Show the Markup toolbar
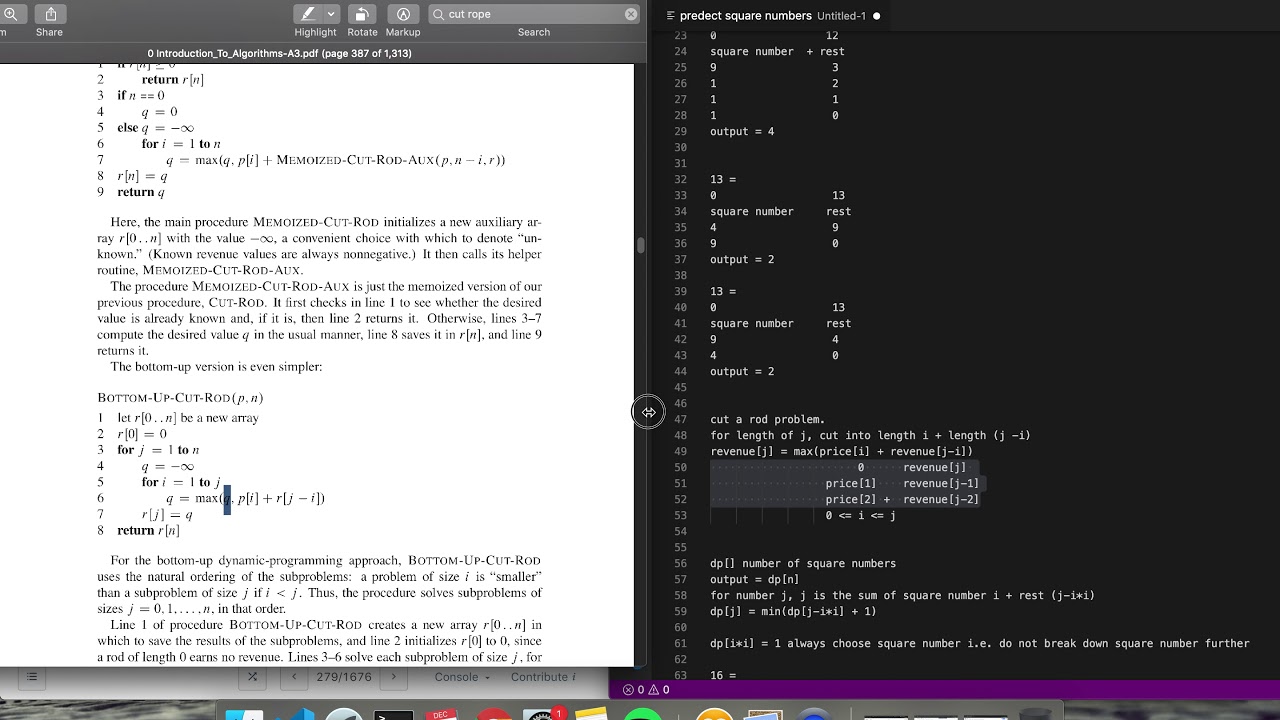 pos(403,14)
